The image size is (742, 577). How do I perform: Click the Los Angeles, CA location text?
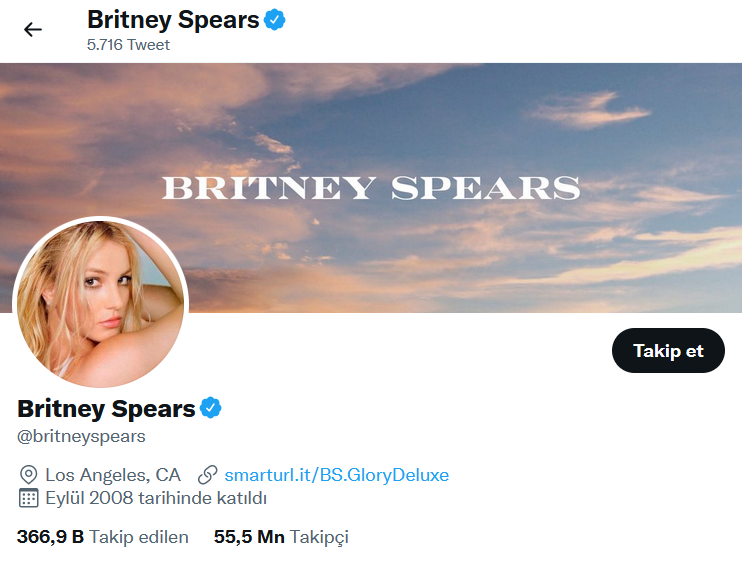click(113, 474)
